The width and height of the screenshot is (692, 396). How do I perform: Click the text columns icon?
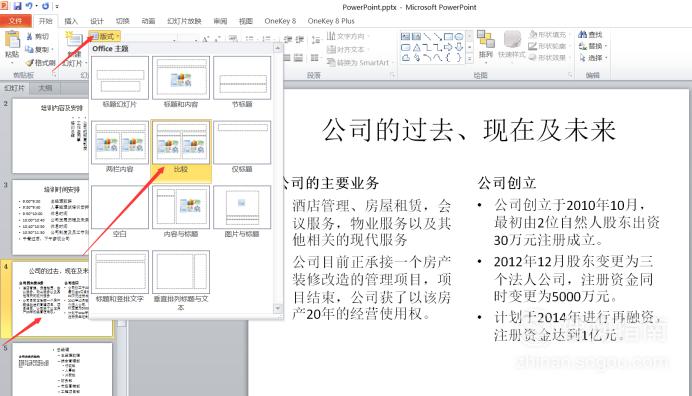pos(315,57)
